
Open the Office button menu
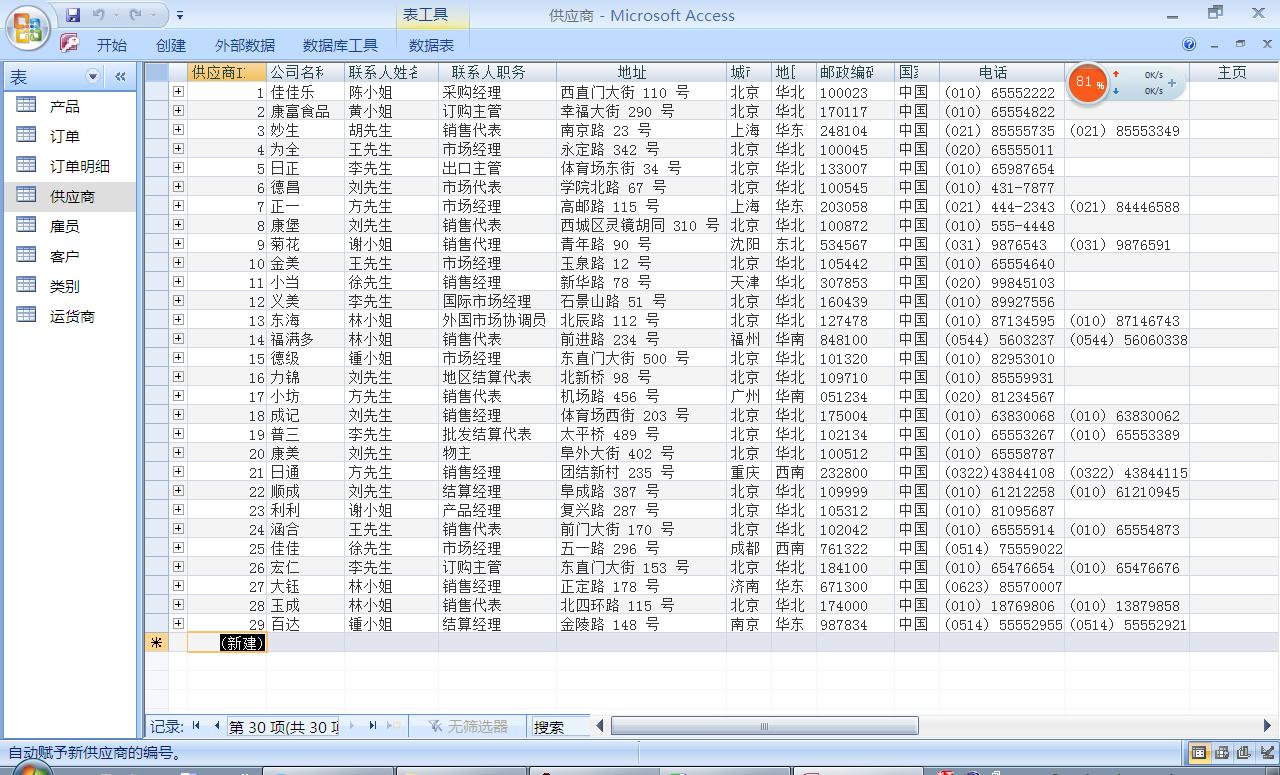coord(27,27)
